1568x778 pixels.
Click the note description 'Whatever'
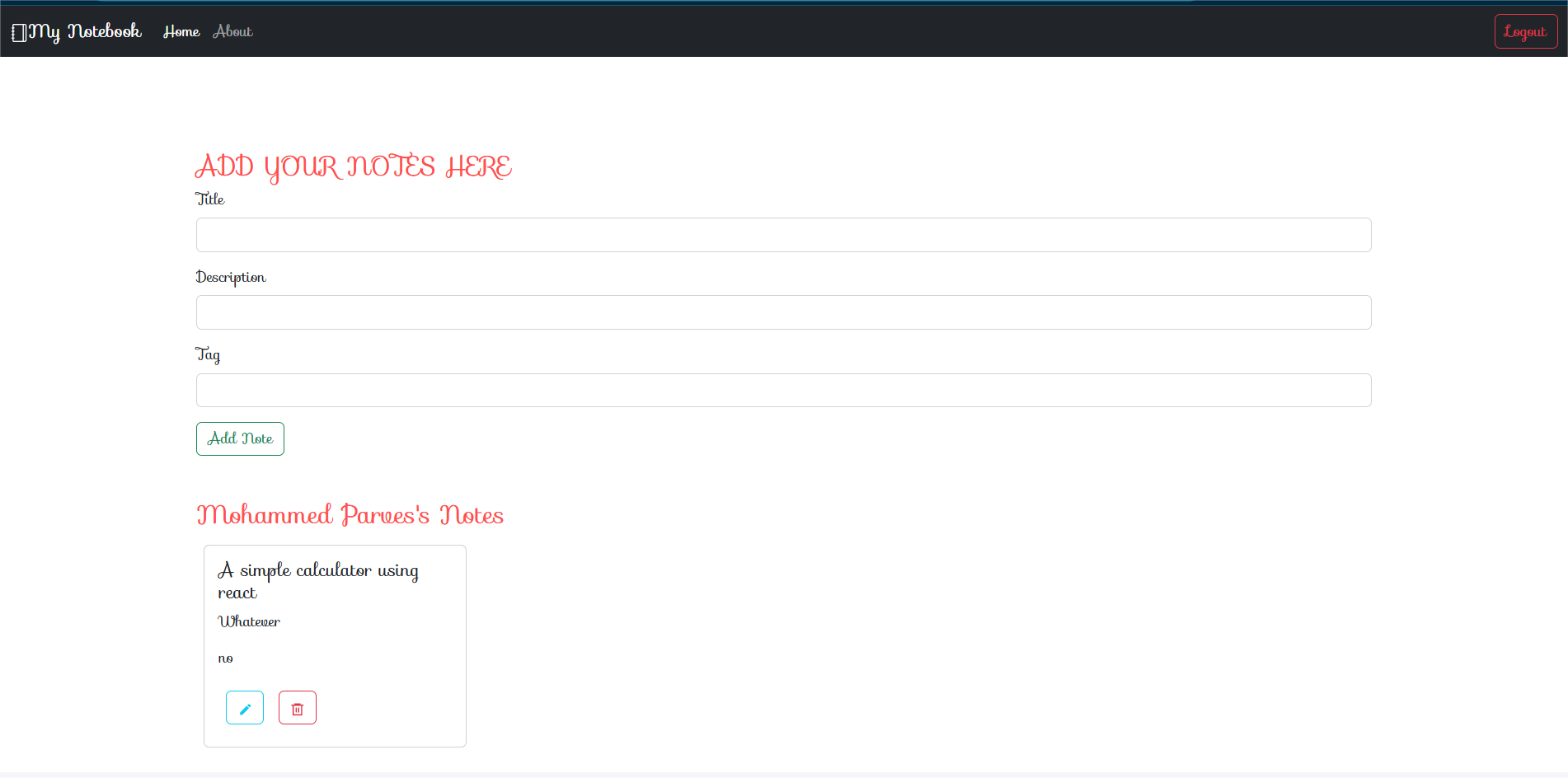tap(249, 621)
